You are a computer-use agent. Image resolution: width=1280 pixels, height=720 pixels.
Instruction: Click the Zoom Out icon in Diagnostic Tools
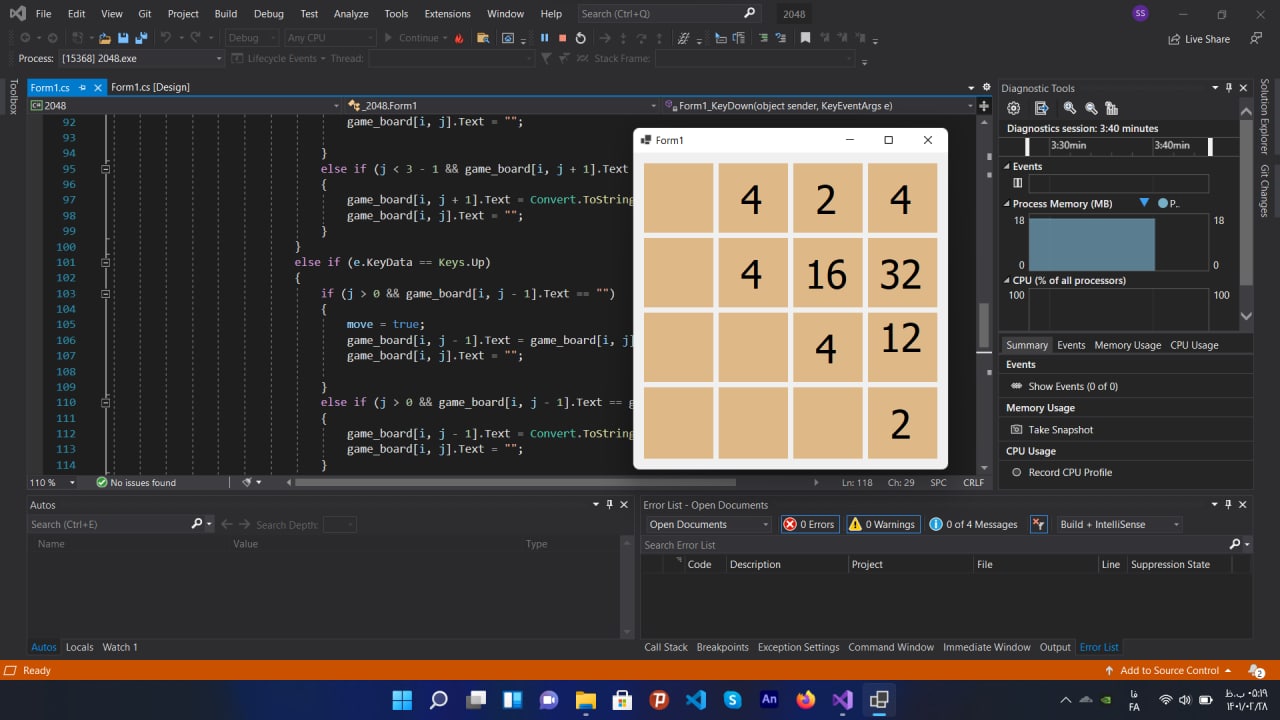point(1091,108)
